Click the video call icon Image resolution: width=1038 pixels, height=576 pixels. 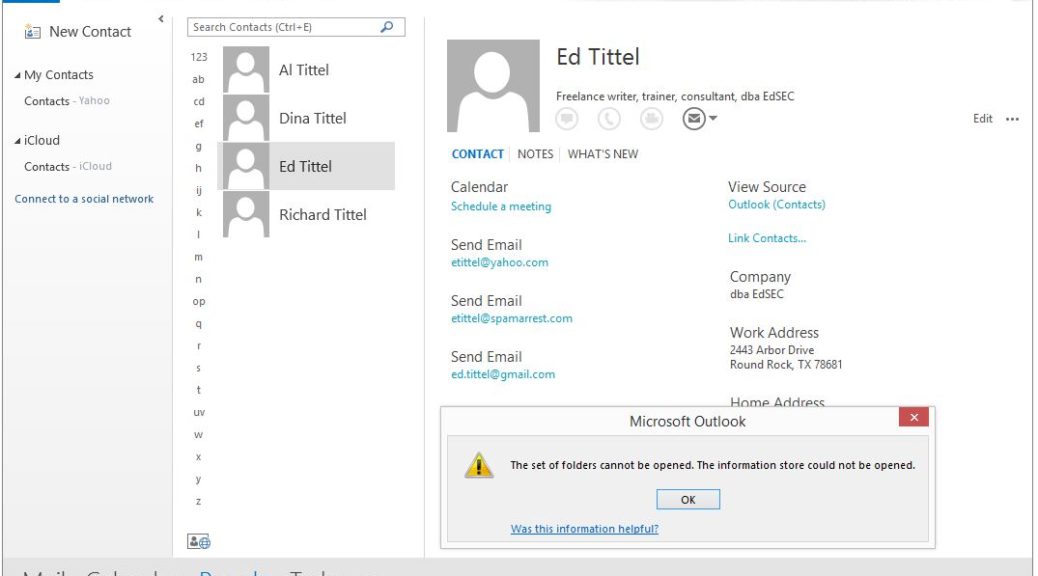[651, 119]
